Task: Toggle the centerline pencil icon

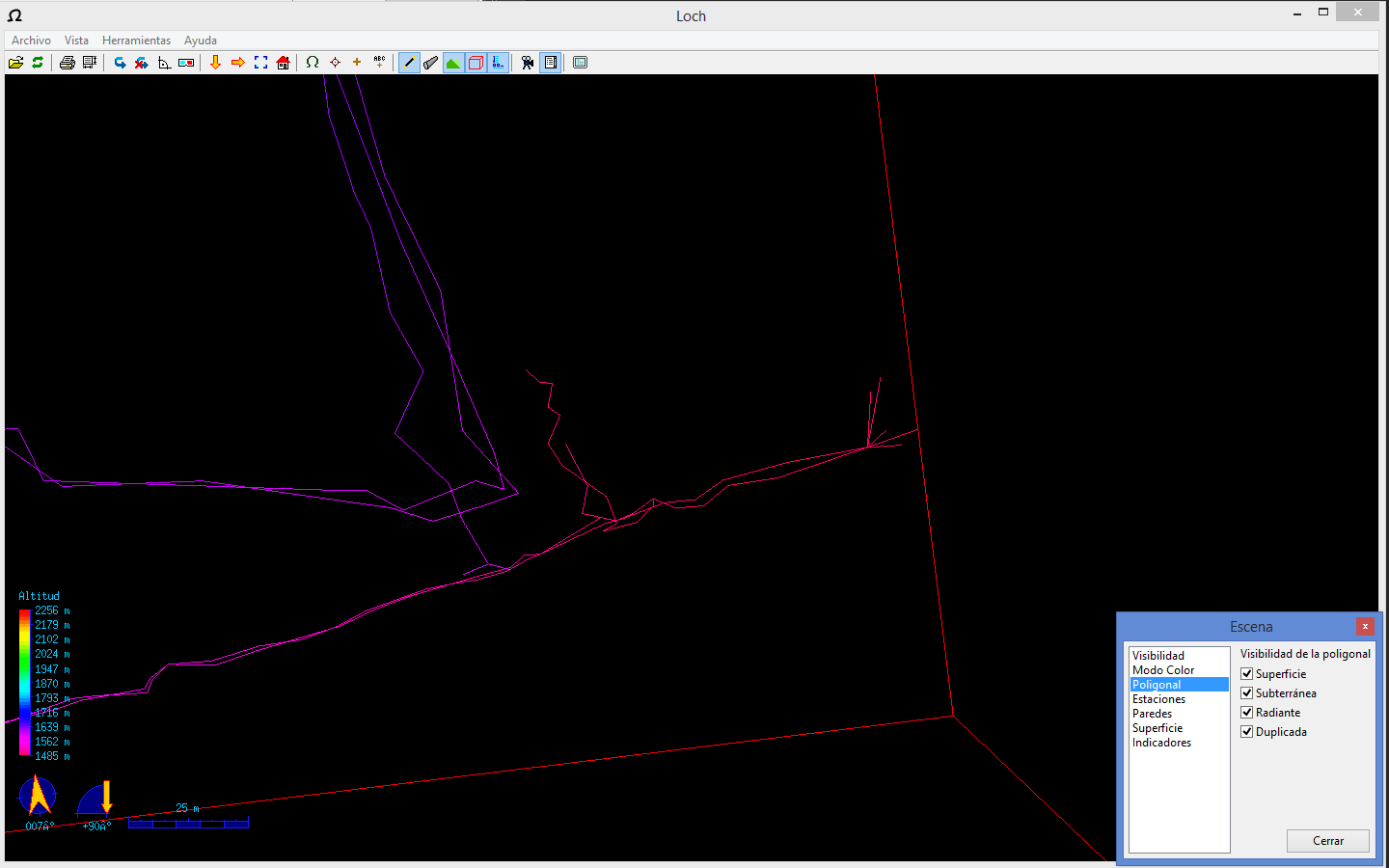Action: coord(409,63)
